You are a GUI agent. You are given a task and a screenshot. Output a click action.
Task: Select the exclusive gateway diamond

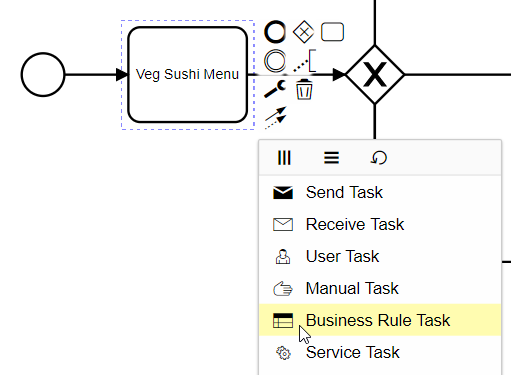pyautogui.click(x=375, y=75)
